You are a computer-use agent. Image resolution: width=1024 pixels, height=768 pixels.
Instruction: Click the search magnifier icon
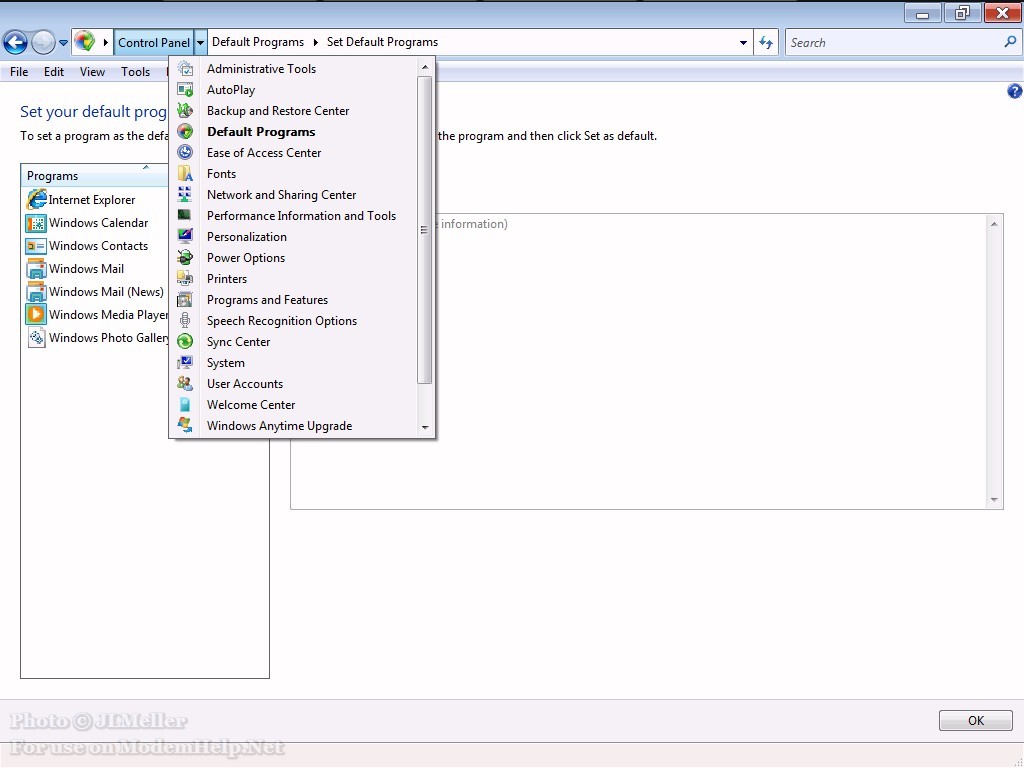(x=1010, y=42)
